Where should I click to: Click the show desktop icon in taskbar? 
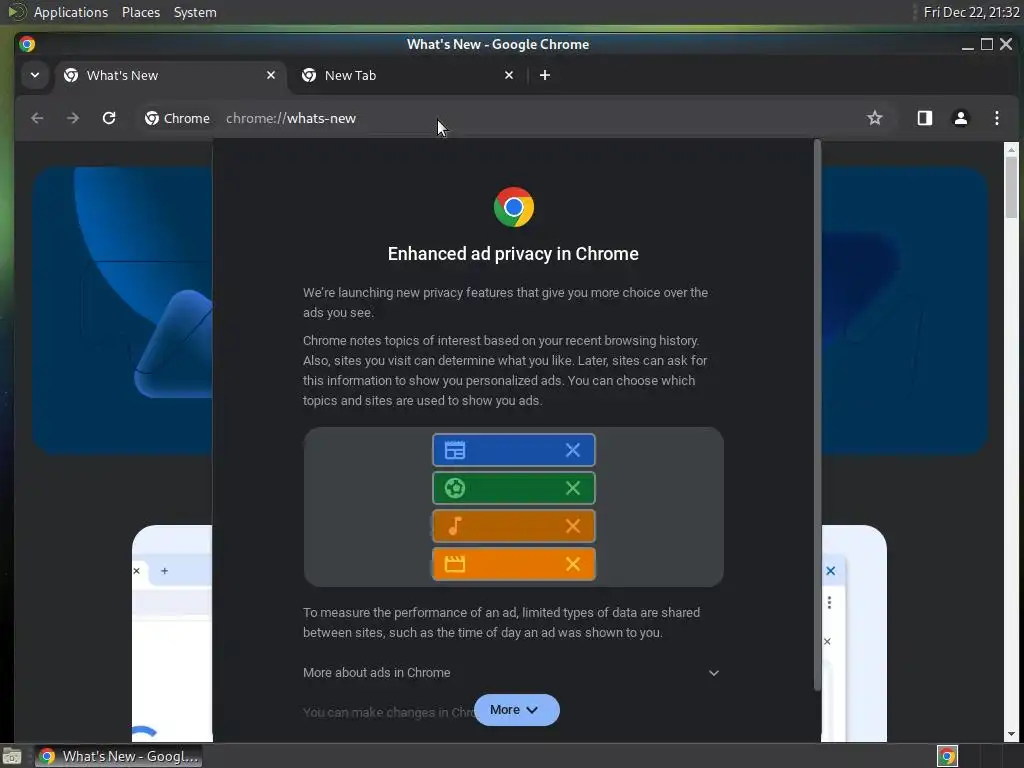click(12, 756)
